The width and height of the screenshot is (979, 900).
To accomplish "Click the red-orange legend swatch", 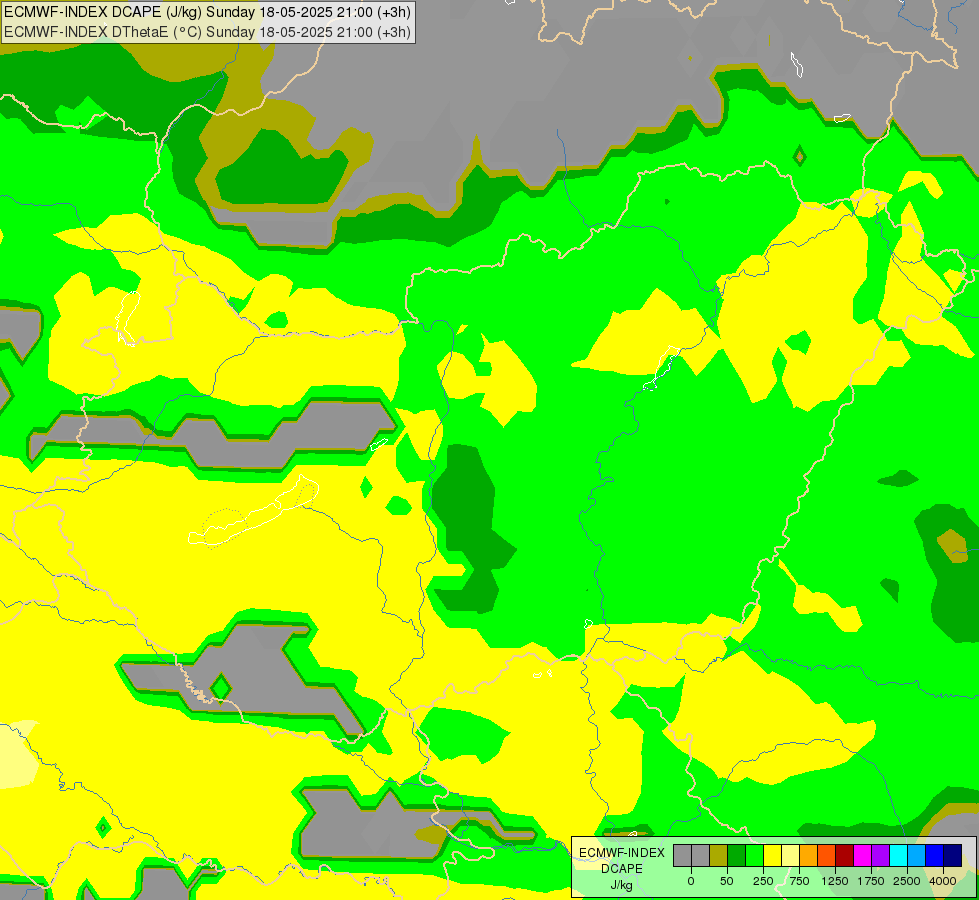I will click(826, 855).
